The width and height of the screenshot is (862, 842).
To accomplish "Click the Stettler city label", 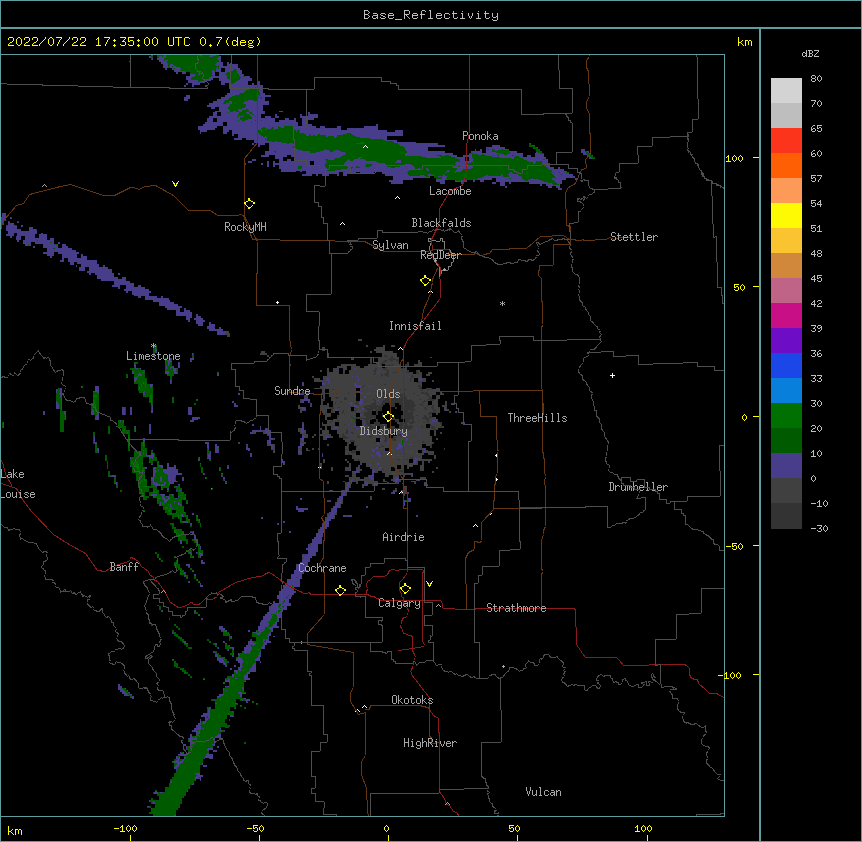I will tap(634, 237).
